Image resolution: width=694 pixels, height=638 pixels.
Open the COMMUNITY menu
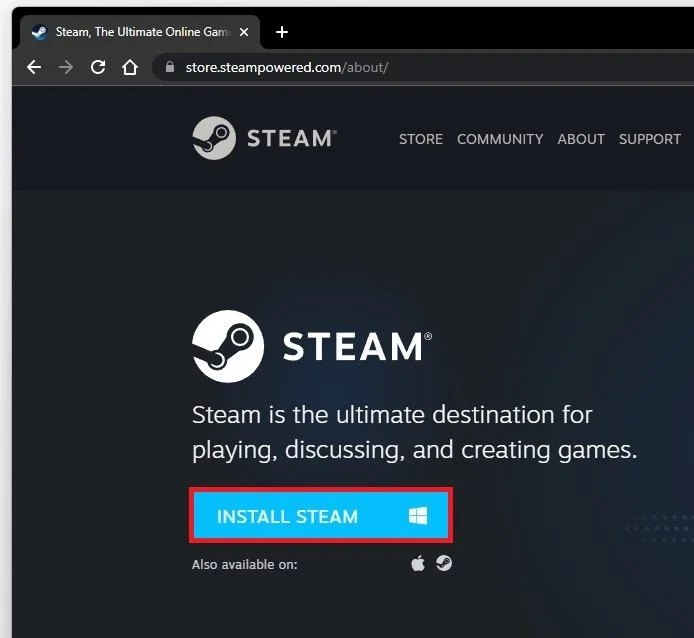click(500, 139)
